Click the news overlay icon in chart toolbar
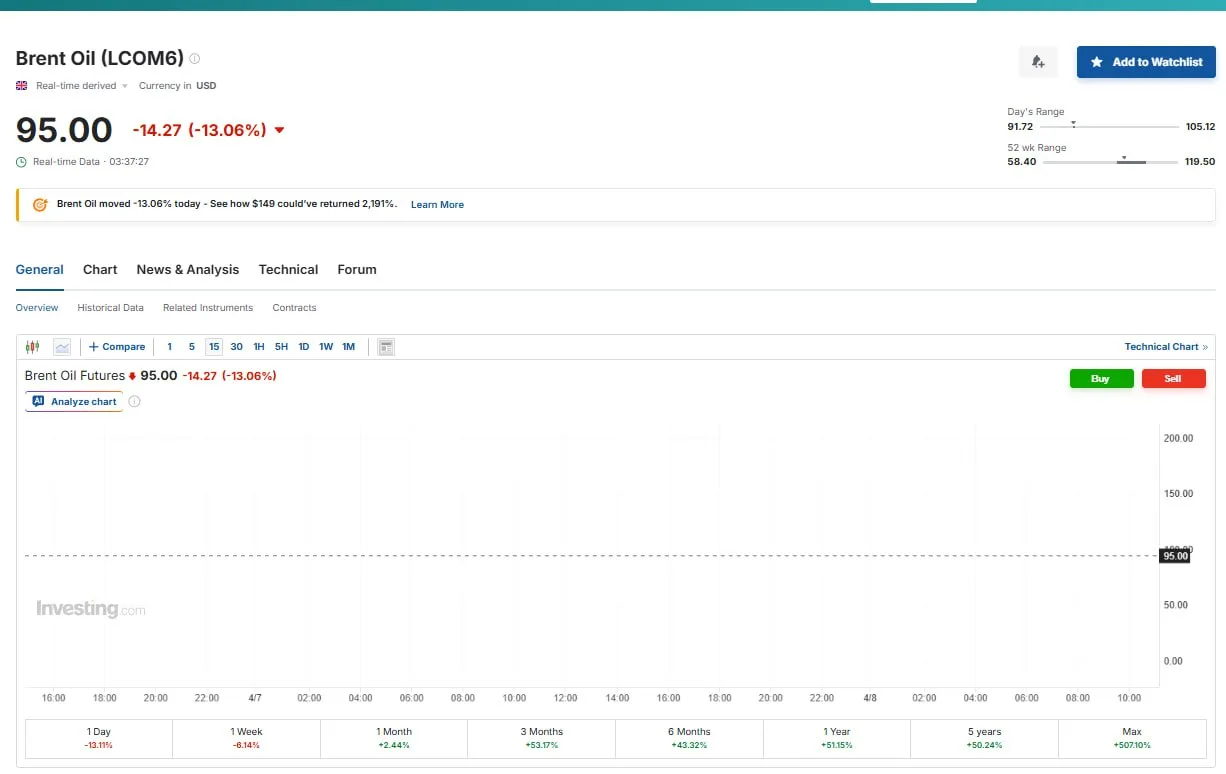 (386, 347)
